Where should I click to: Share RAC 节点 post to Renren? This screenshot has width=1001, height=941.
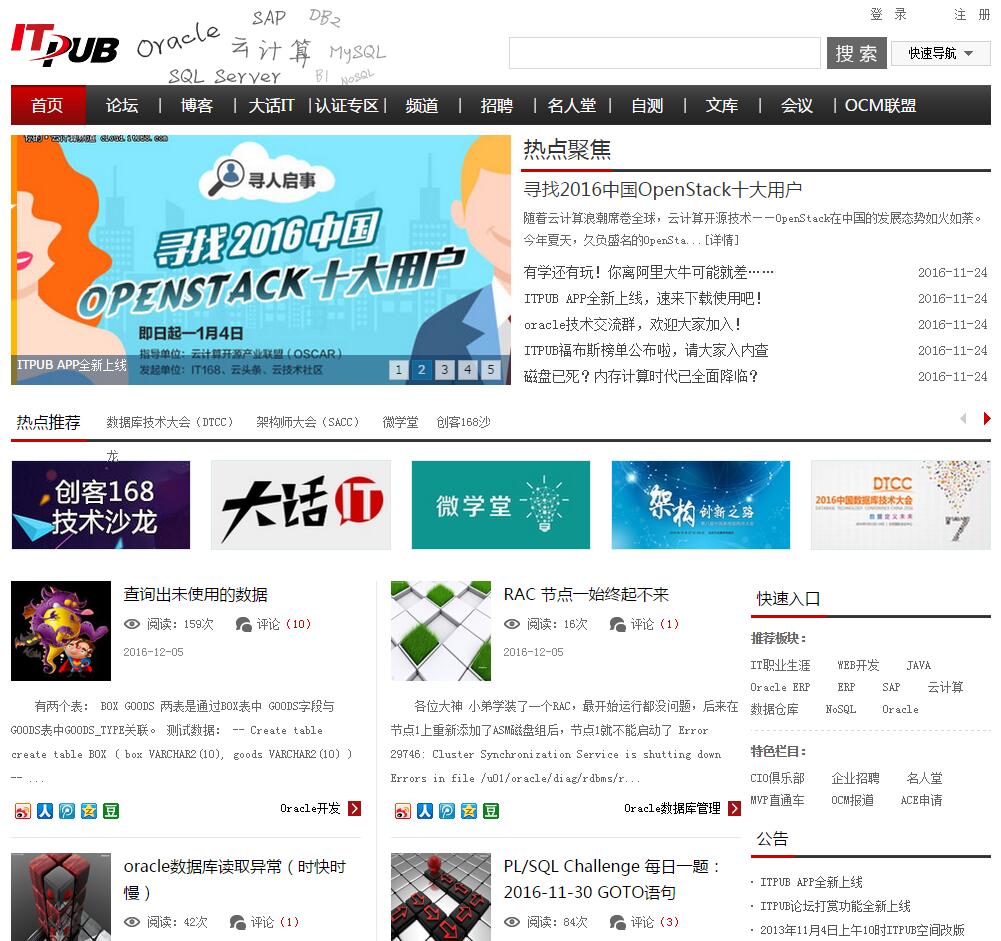[x=425, y=811]
